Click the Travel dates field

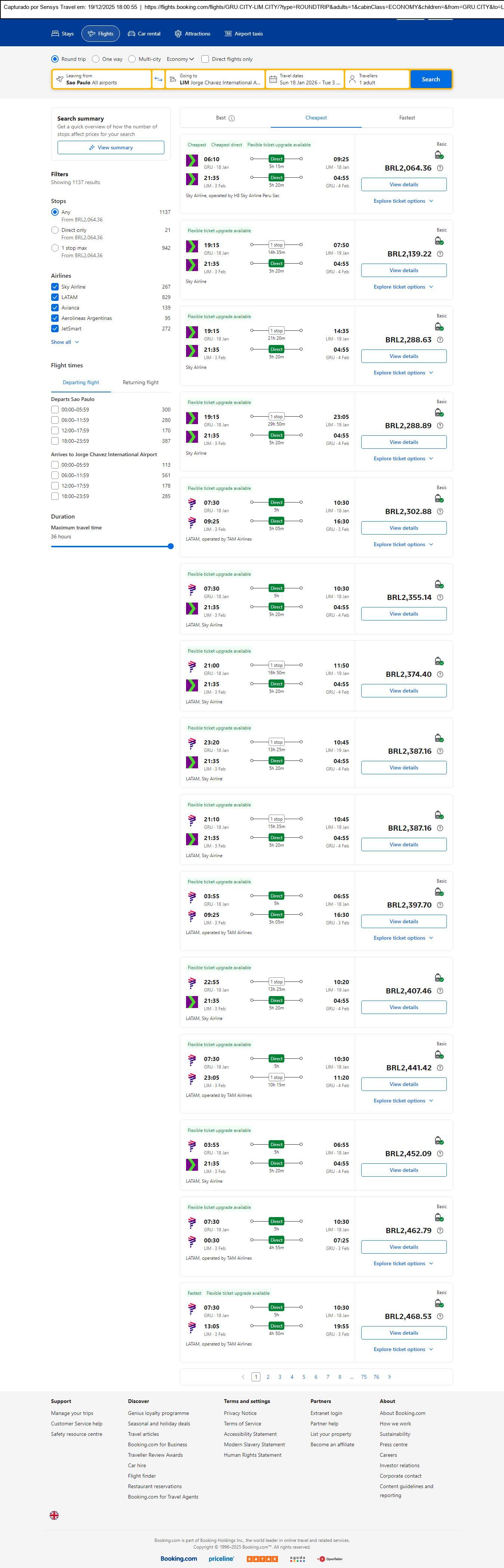[305, 79]
